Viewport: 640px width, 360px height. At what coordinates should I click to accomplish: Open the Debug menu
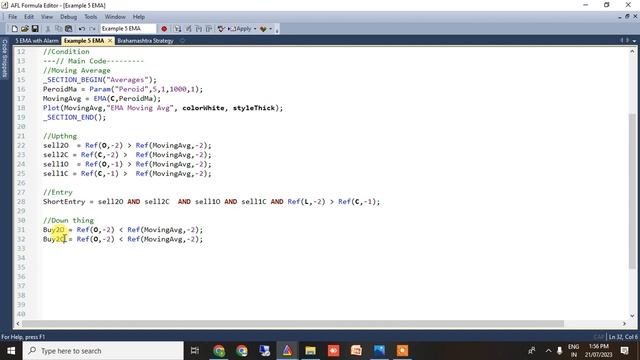tap(68, 17)
